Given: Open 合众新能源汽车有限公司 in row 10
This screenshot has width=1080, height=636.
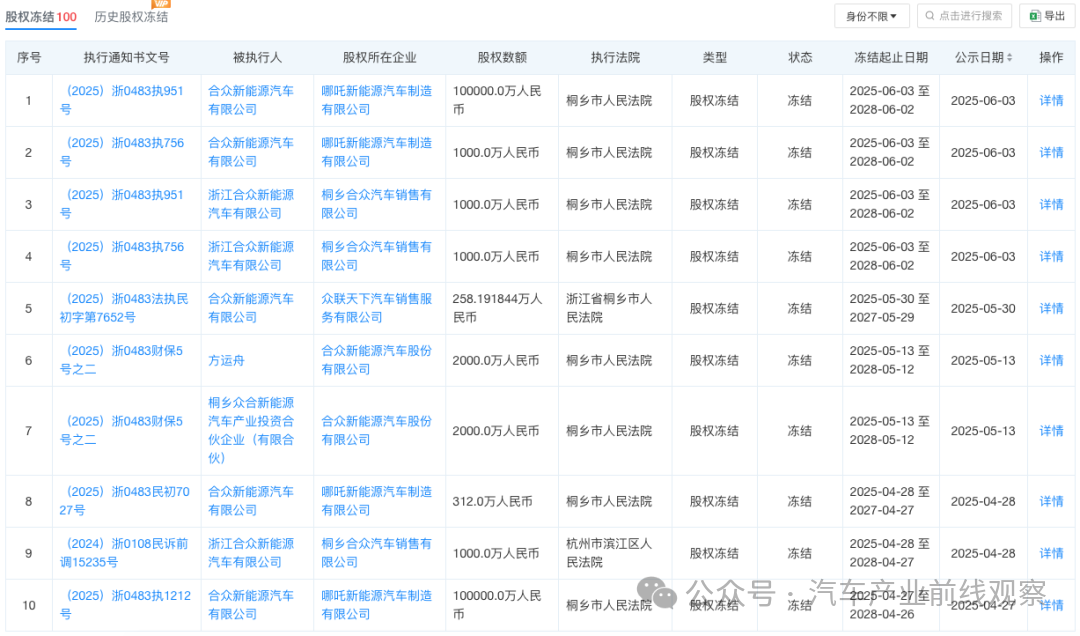Looking at the screenshot, I should click(x=251, y=605).
